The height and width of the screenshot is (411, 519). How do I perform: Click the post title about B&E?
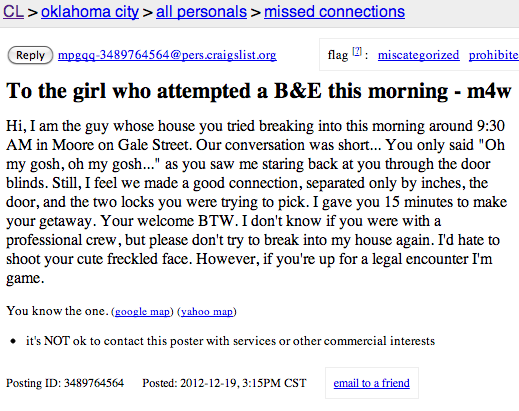pyautogui.click(x=259, y=91)
